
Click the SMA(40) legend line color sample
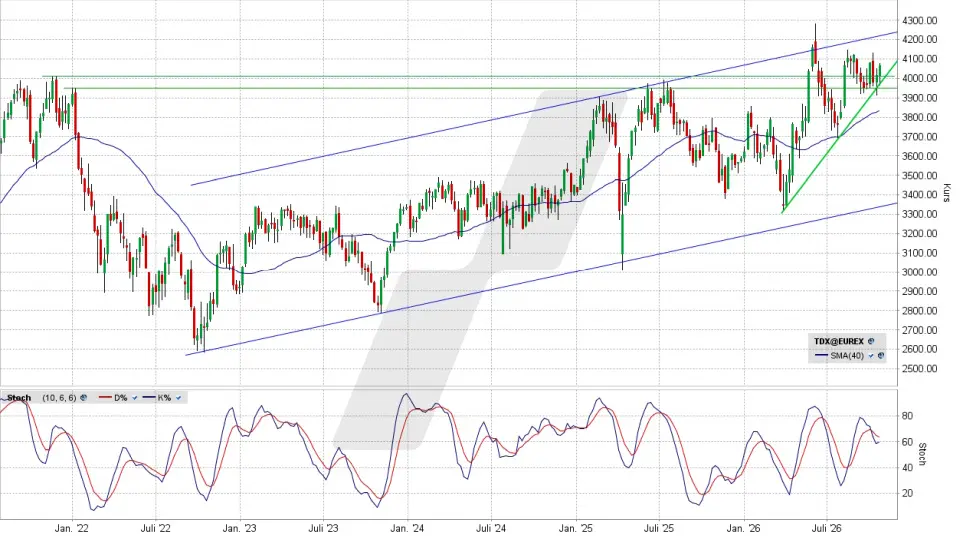[822, 355]
